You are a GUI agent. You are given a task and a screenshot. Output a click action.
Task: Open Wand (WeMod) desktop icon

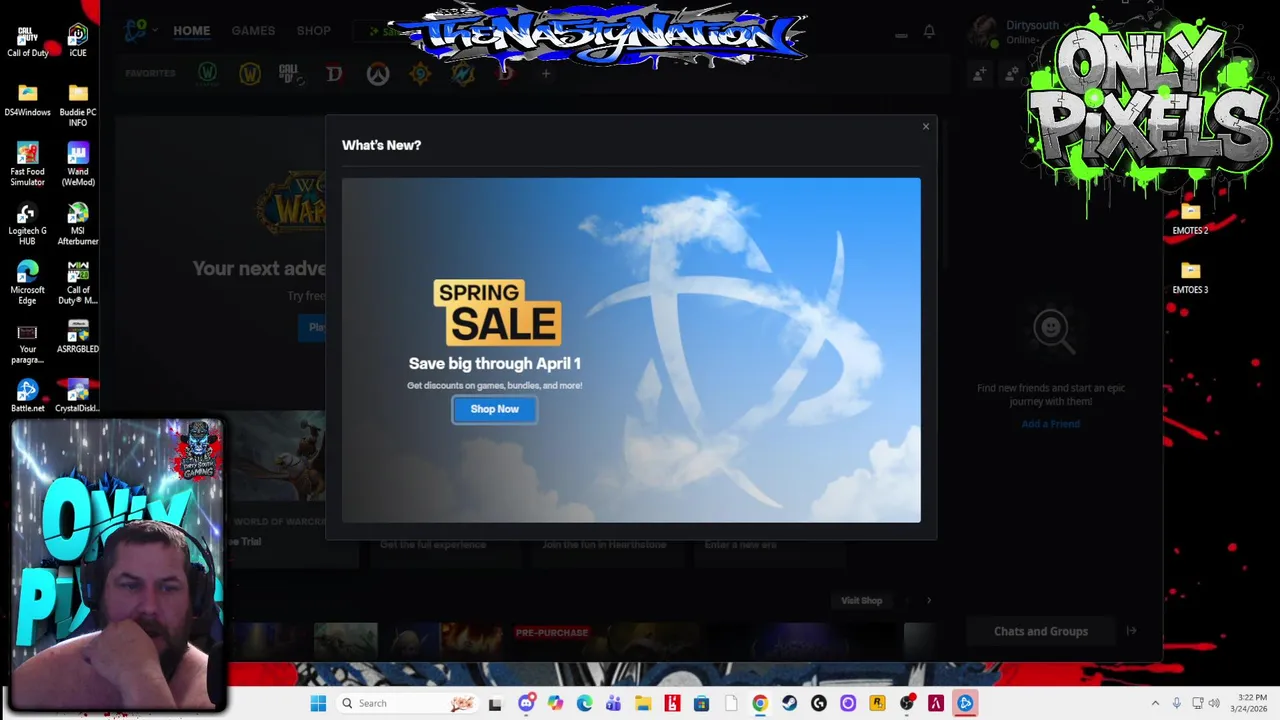pyautogui.click(x=78, y=165)
